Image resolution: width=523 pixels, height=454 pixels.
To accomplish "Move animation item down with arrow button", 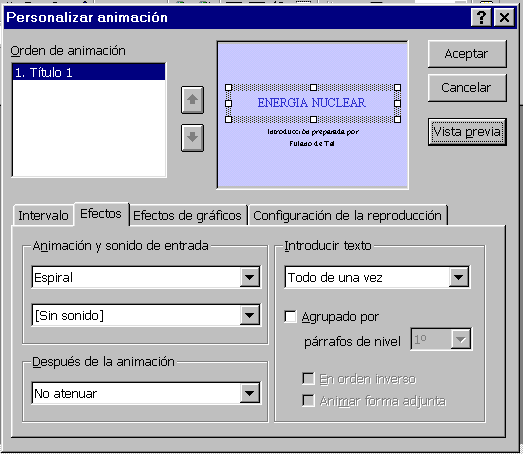I will pos(192,137).
